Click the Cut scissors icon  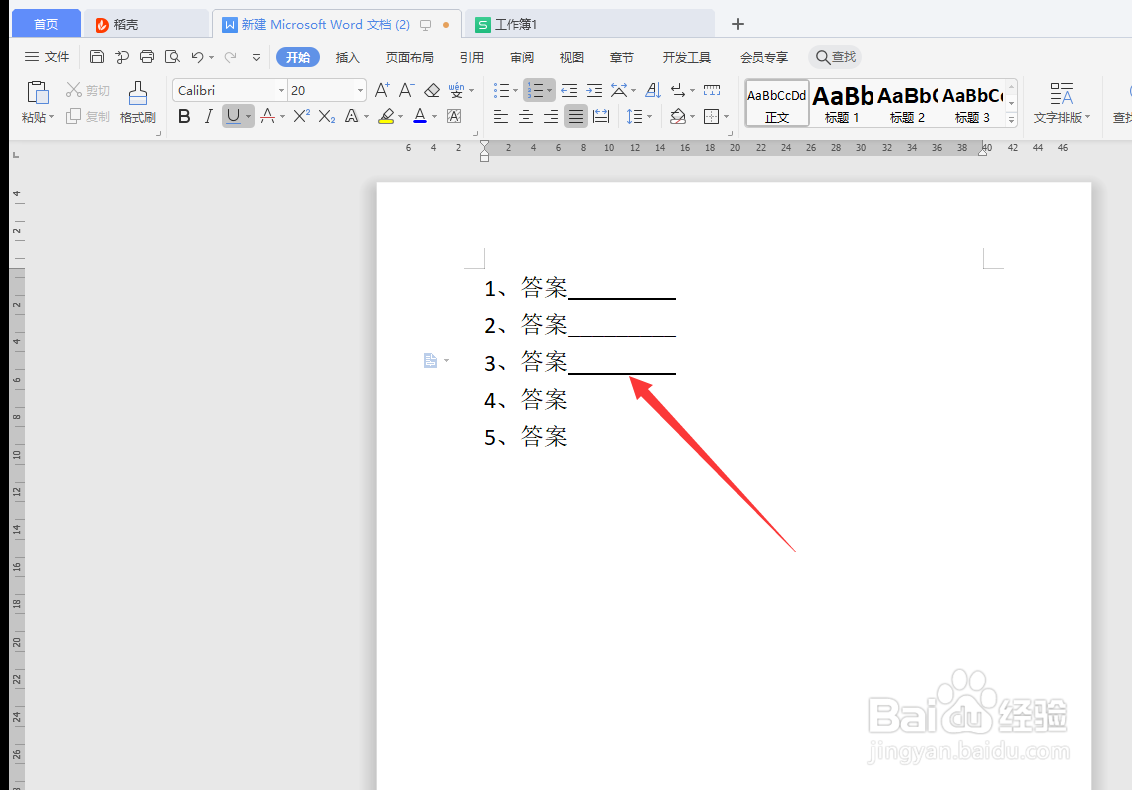[74, 90]
